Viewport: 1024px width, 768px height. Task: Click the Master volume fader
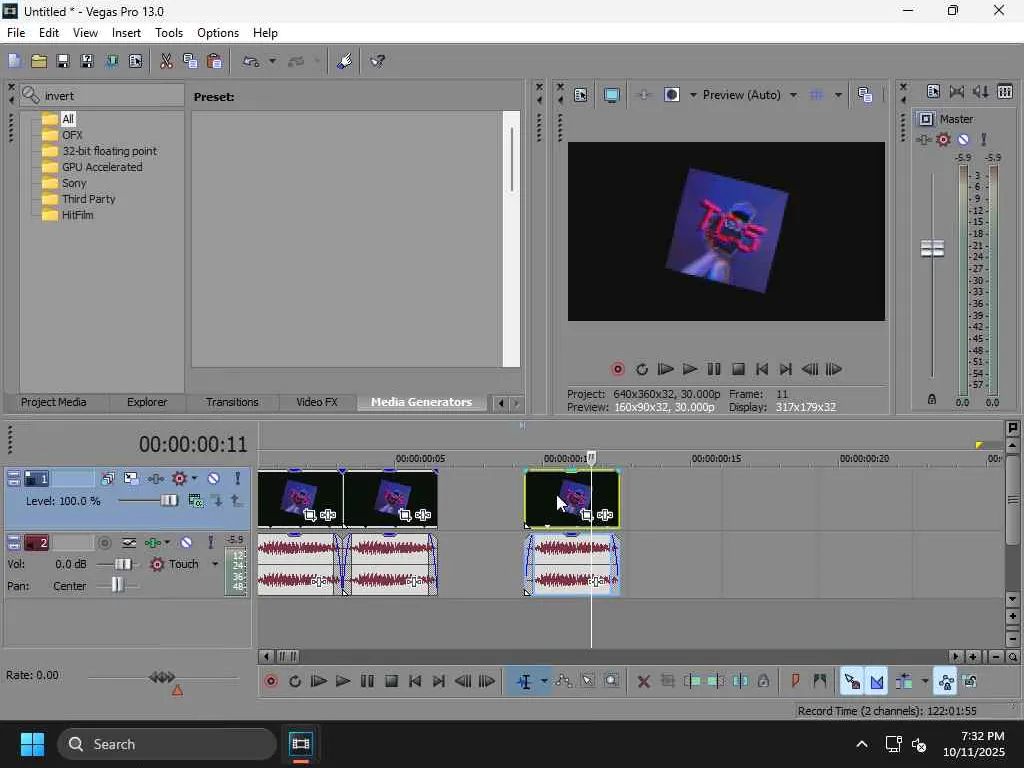click(932, 248)
